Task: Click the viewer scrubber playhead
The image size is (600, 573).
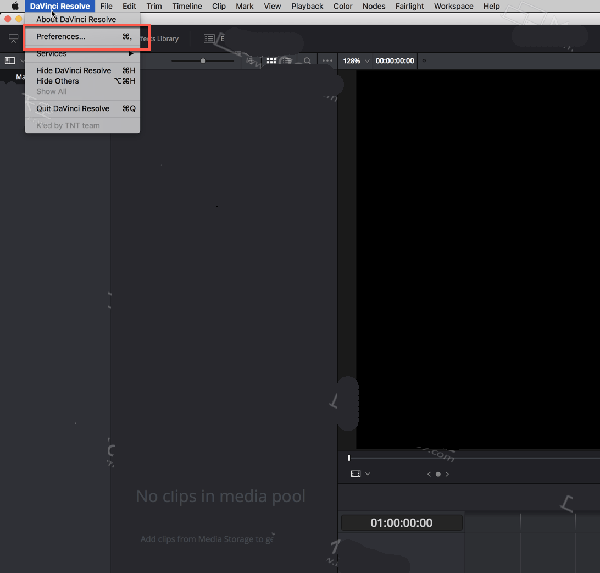Action: tap(349, 458)
